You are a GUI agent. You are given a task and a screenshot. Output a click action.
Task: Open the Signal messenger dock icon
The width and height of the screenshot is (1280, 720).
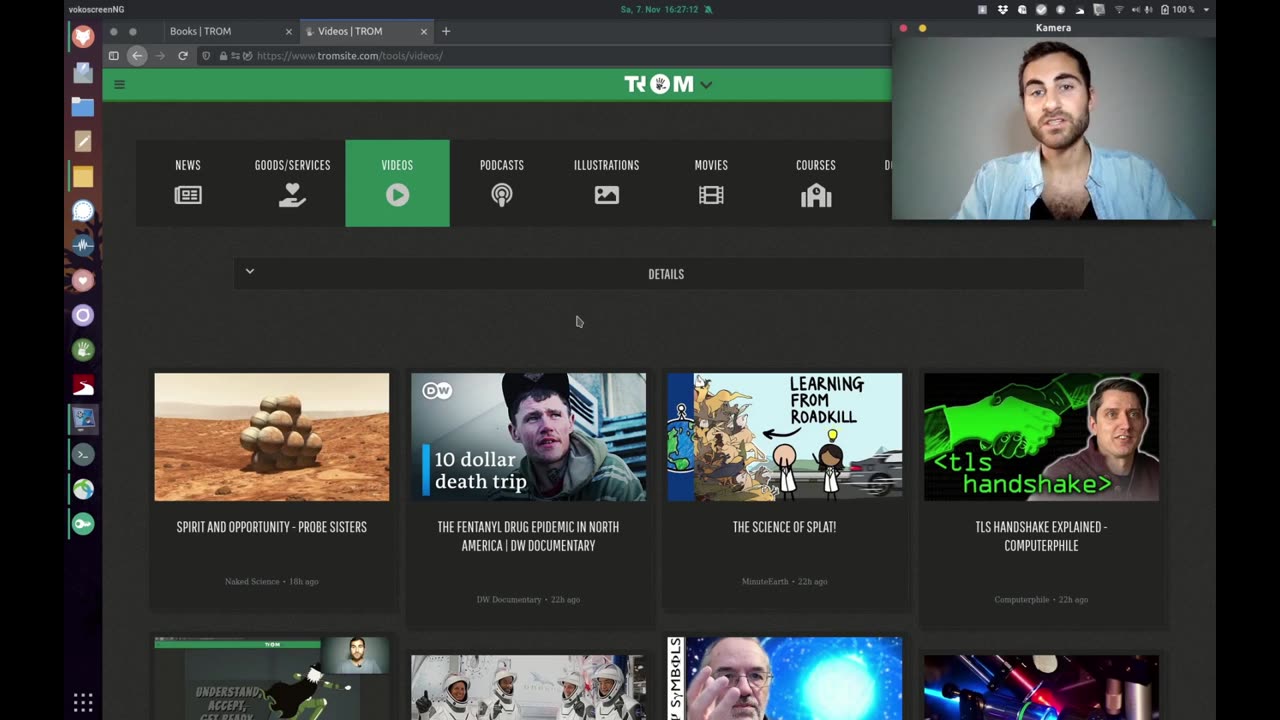pos(83,211)
